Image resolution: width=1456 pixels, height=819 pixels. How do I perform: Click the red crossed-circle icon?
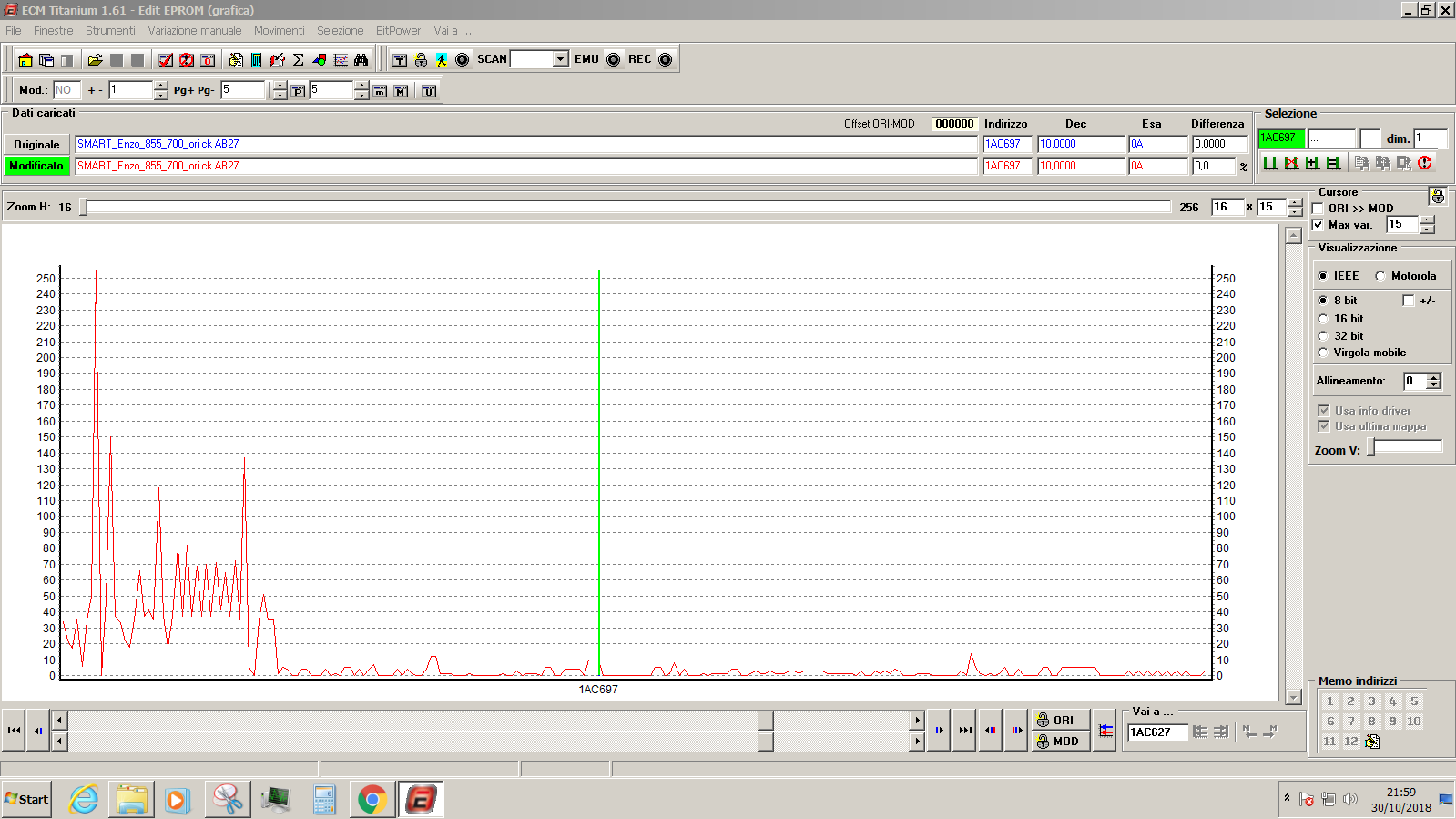pos(187,60)
